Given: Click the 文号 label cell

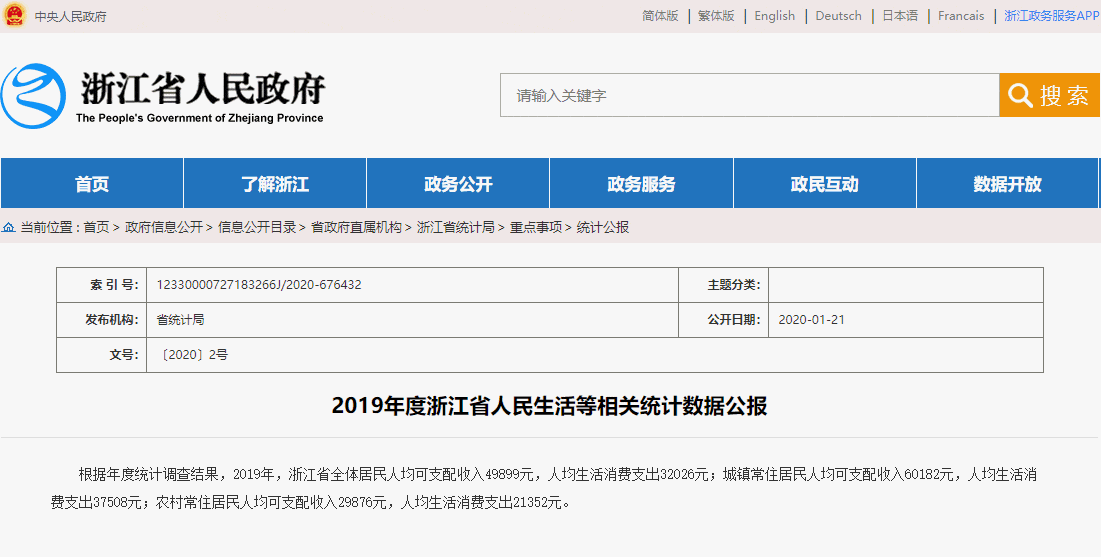Looking at the screenshot, I should point(102,355).
